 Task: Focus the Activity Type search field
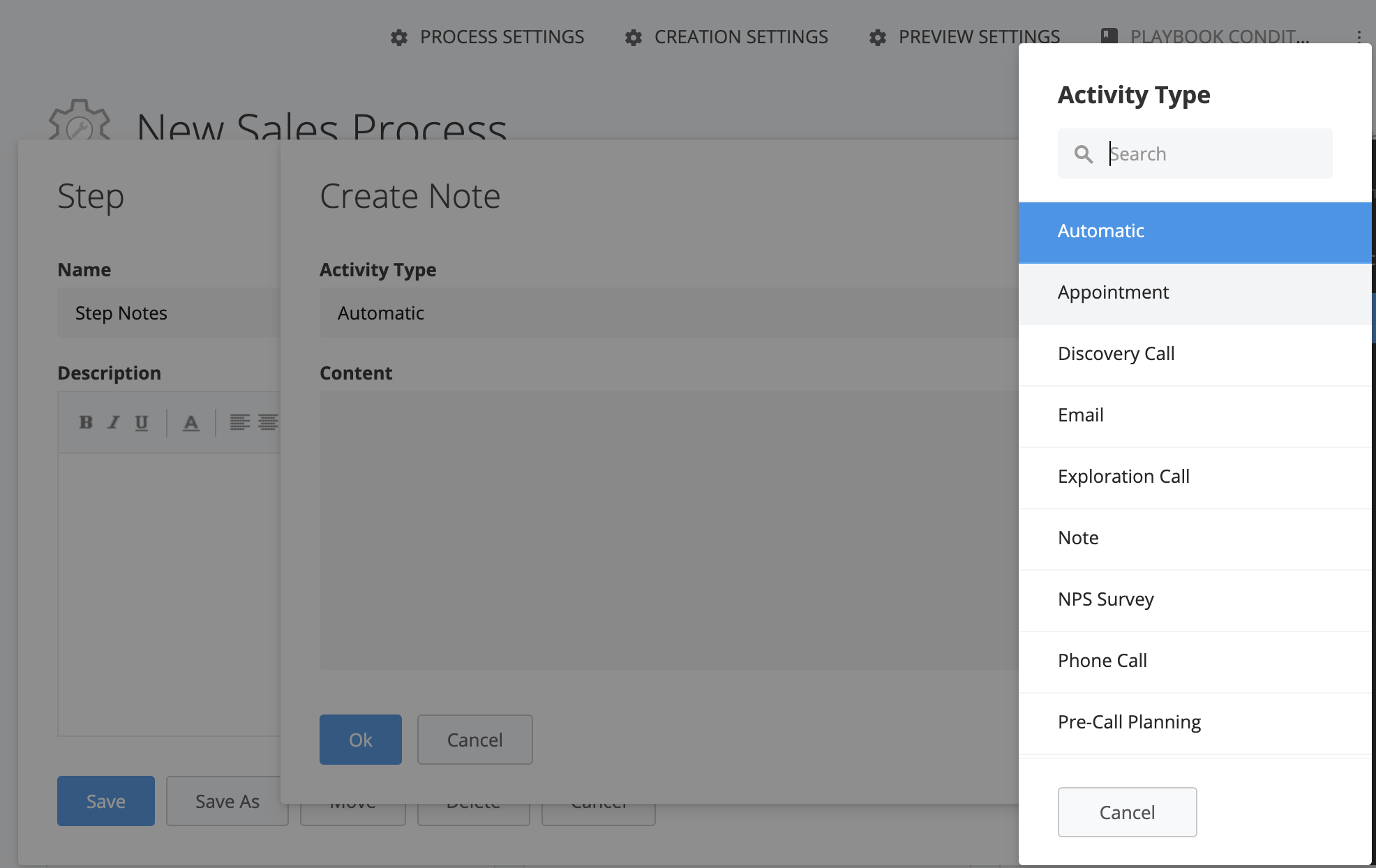[1195, 154]
